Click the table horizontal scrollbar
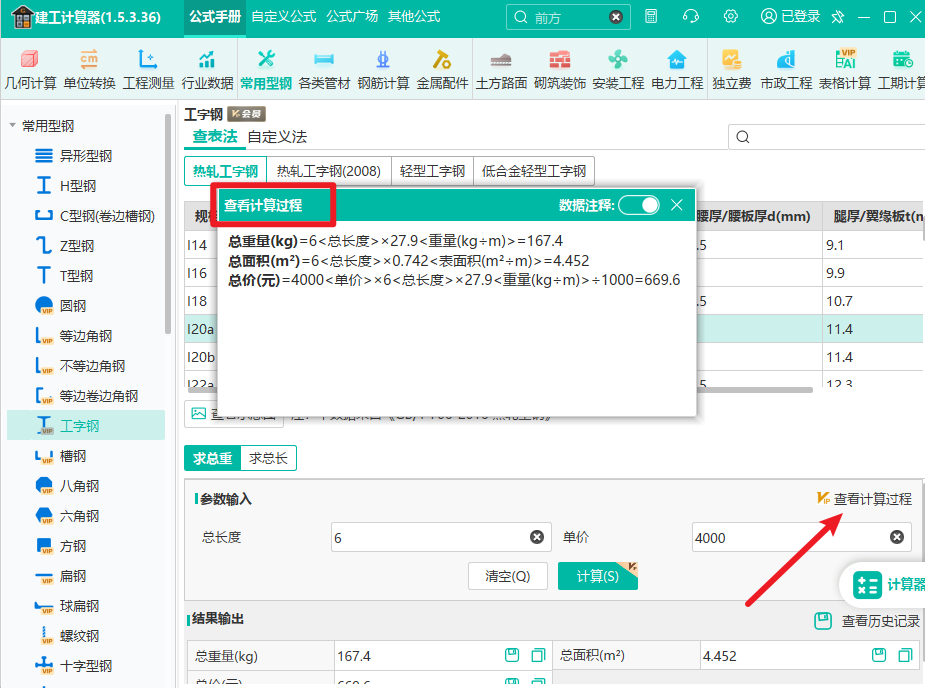The width and height of the screenshot is (925, 688). (500, 389)
